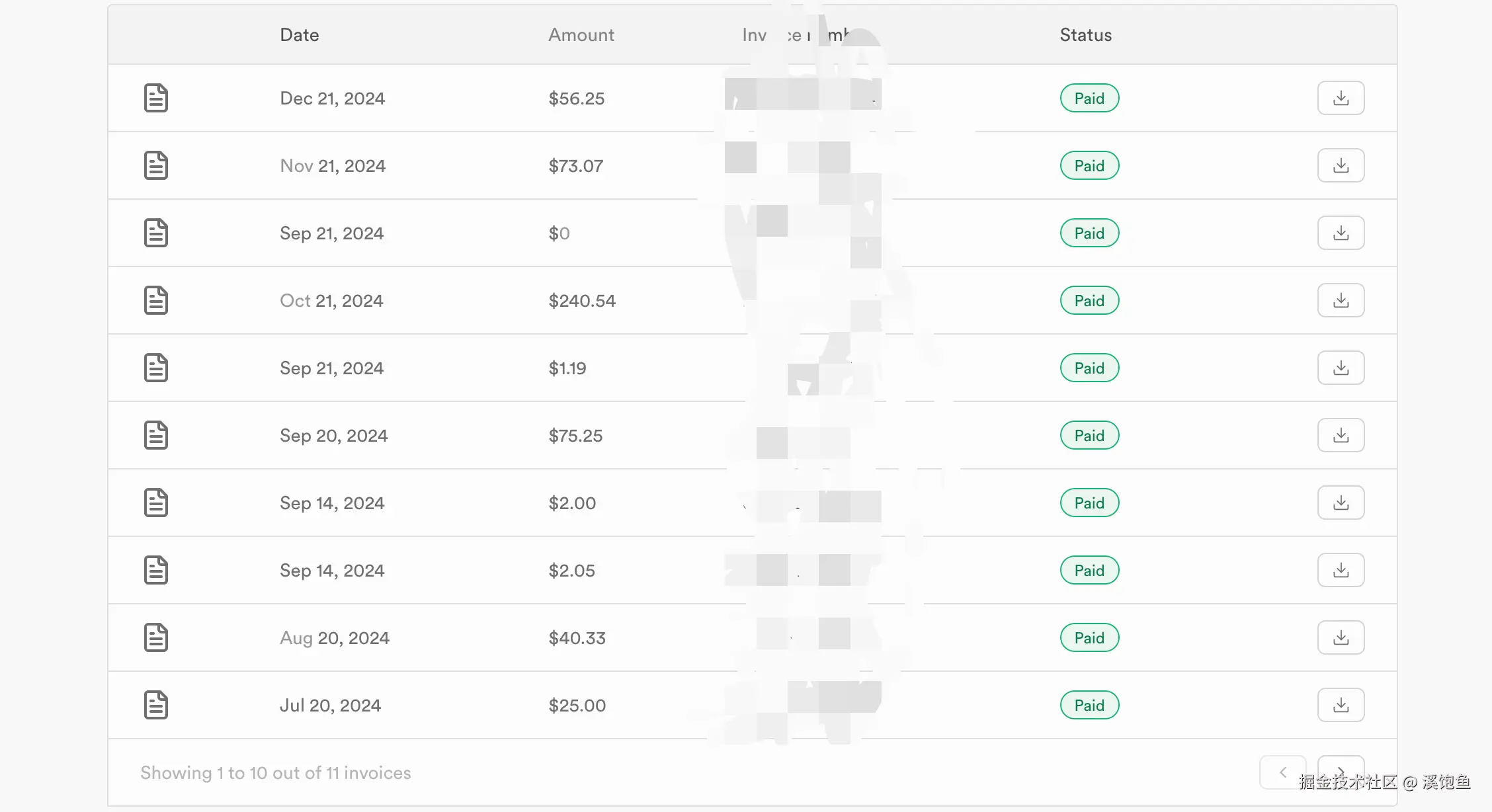This screenshot has height=812, width=1492.
Task: Download the $2.05 invoice
Action: pos(1341,570)
